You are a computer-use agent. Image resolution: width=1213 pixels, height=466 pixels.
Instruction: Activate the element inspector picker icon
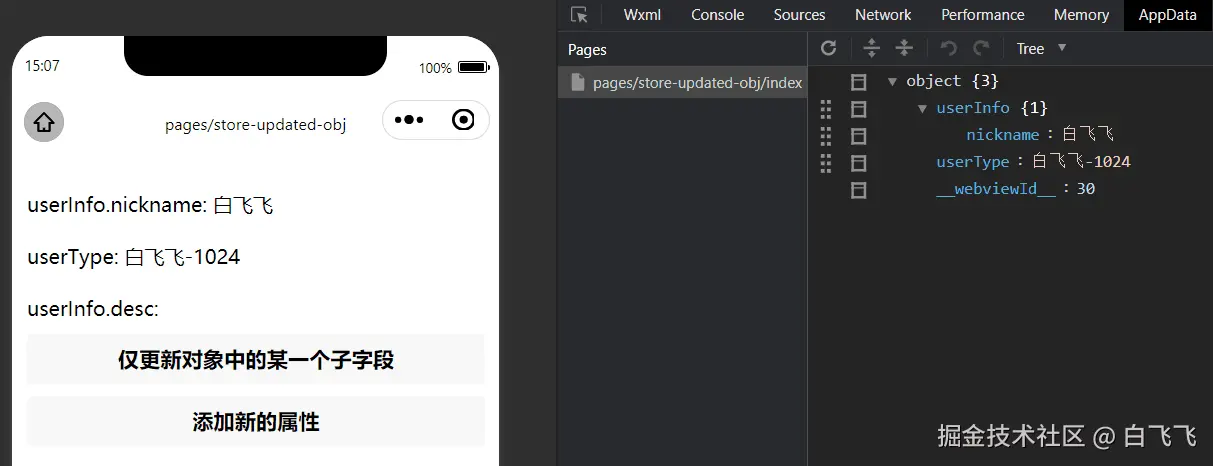(579, 15)
